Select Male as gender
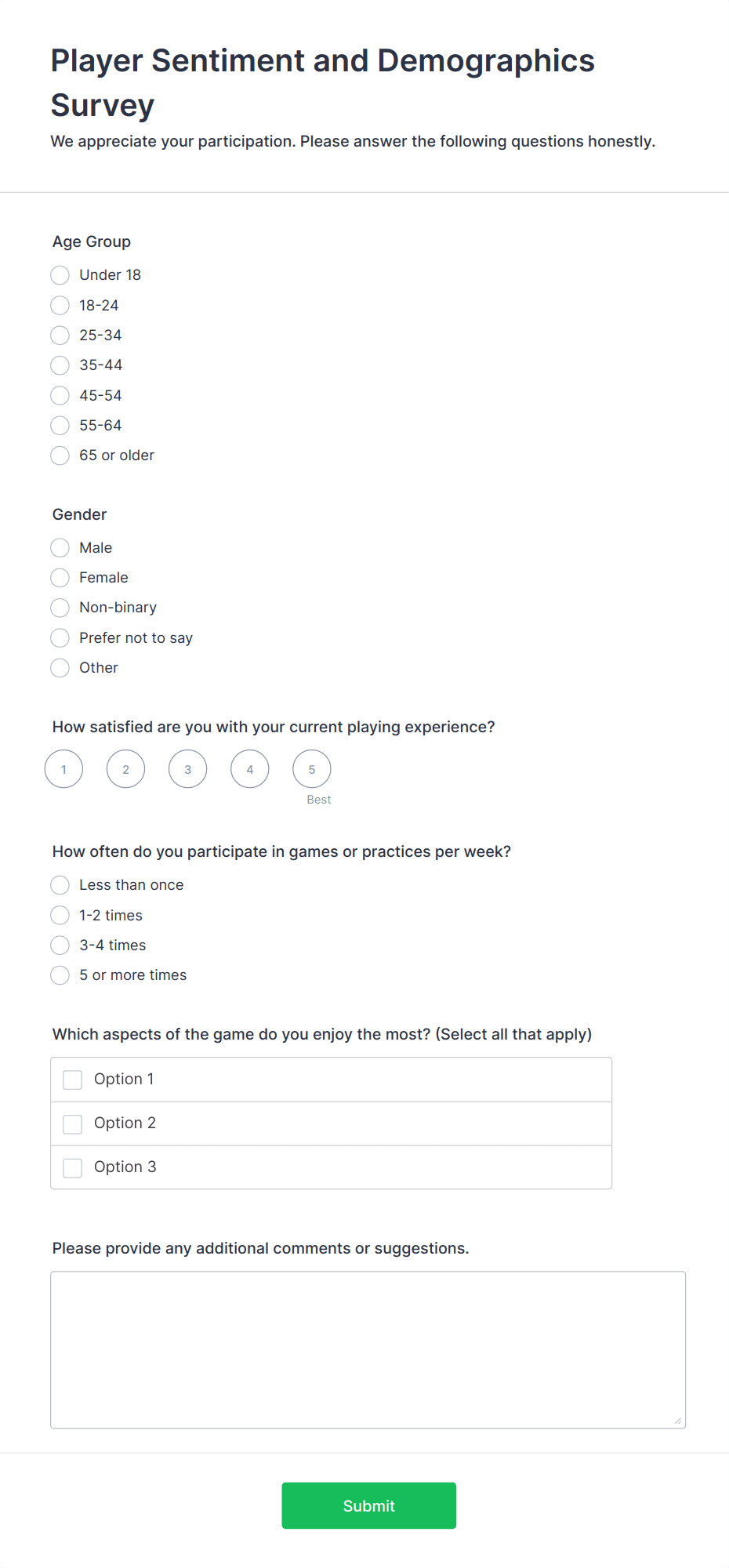Image resolution: width=729 pixels, height=1568 pixels. coord(60,548)
